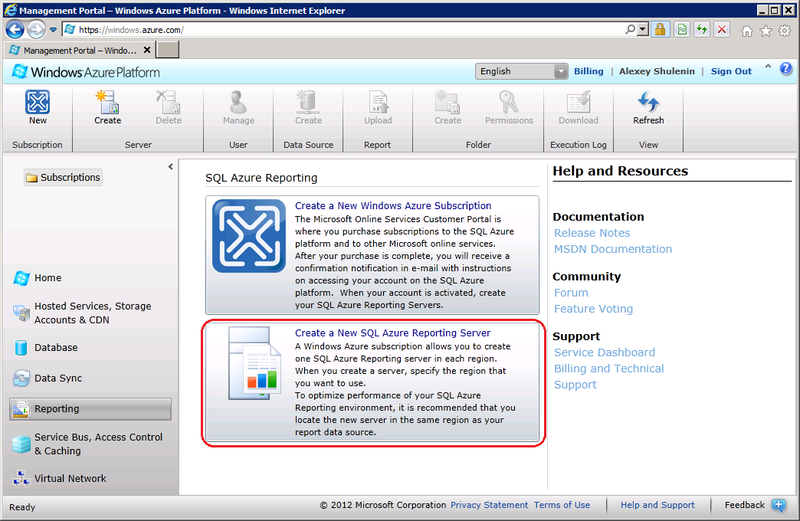Open browser Home icon

pos(747,31)
